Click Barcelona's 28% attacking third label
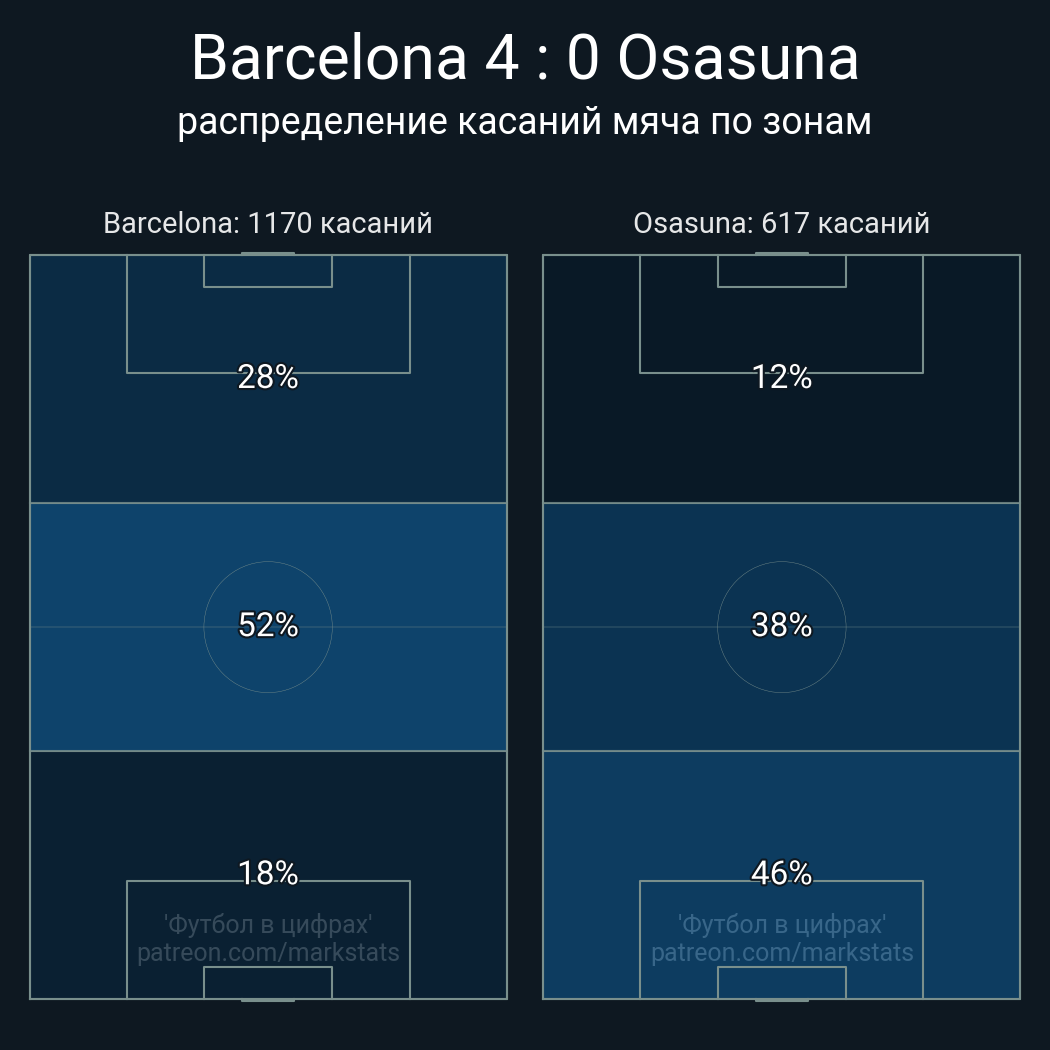The image size is (1050, 1050). tap(268, 377)
